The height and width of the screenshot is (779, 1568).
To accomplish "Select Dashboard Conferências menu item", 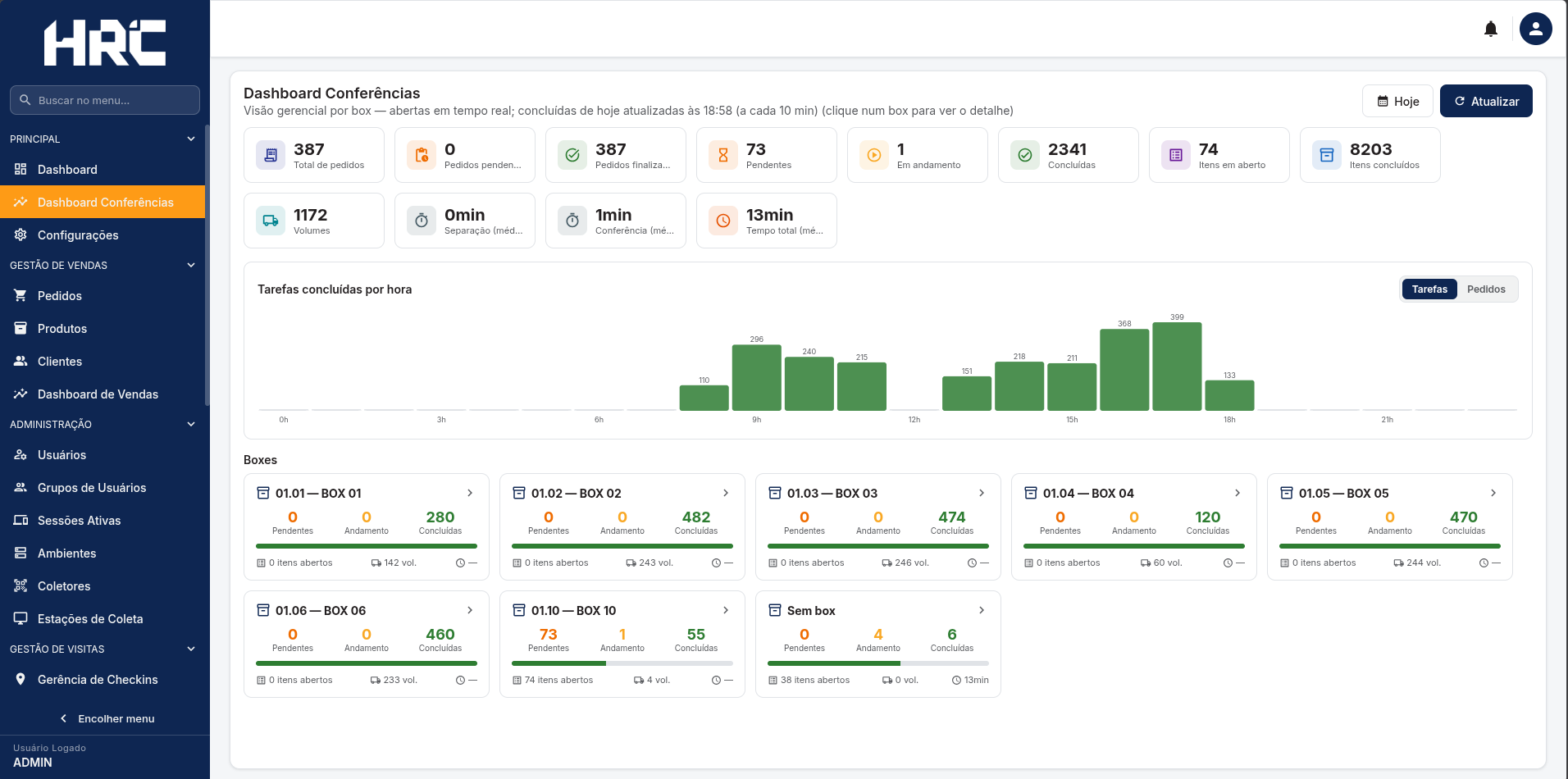I will 103,202.
